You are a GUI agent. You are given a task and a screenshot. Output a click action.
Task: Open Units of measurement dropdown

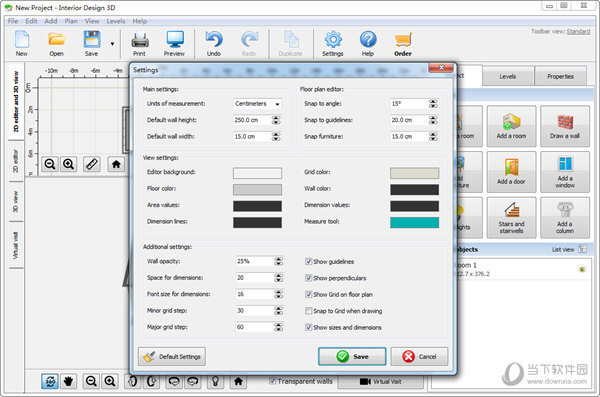tap(257, 104)
